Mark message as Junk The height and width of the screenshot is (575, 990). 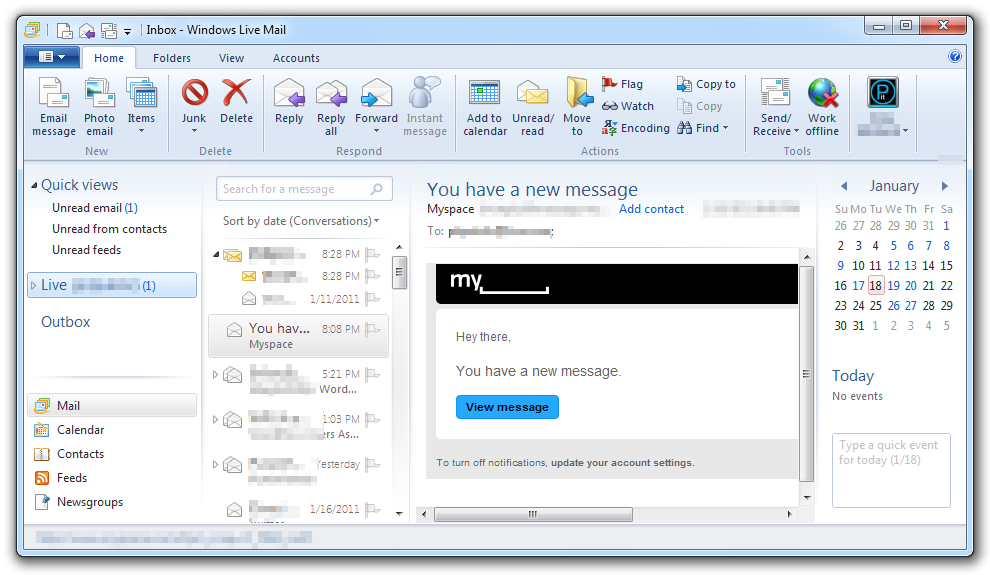tap(194, 106)
